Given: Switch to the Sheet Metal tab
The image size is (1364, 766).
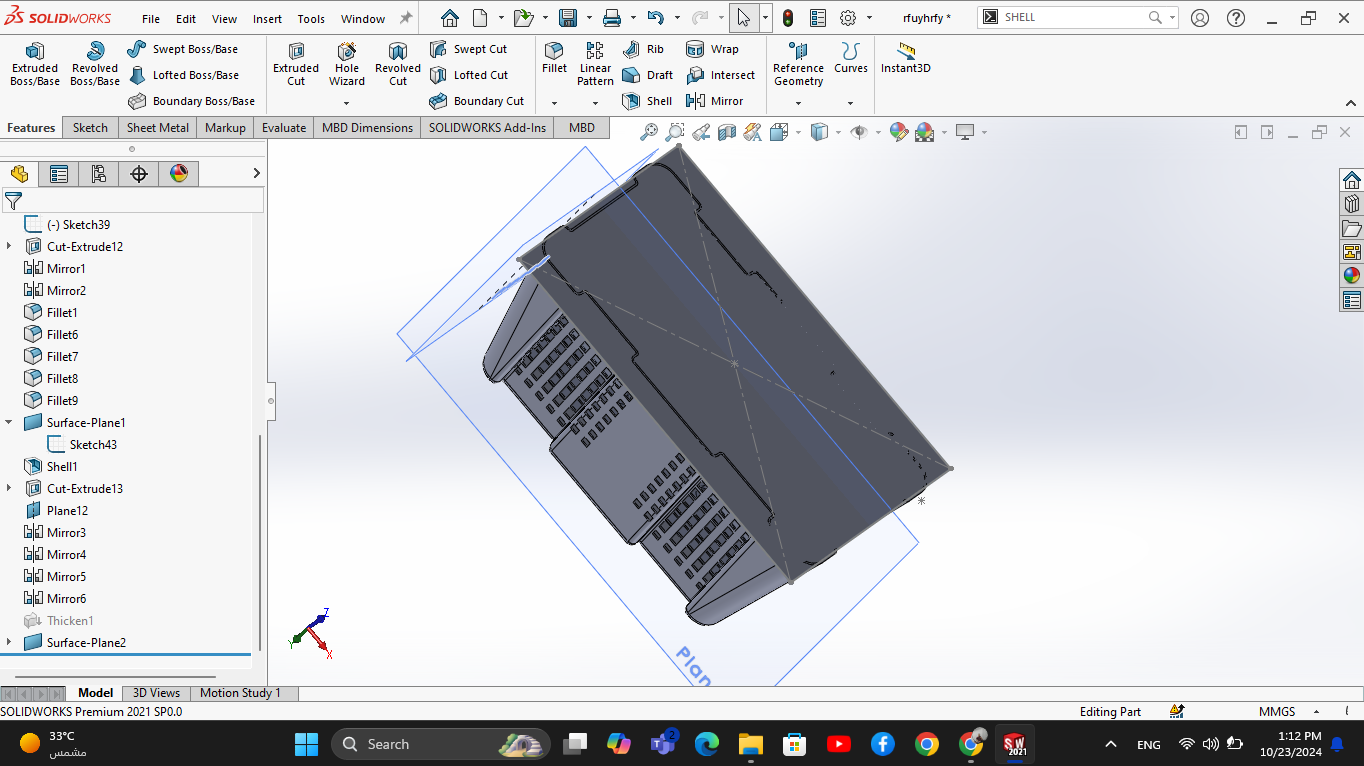Looking at the screenshot, I should 157,127.
